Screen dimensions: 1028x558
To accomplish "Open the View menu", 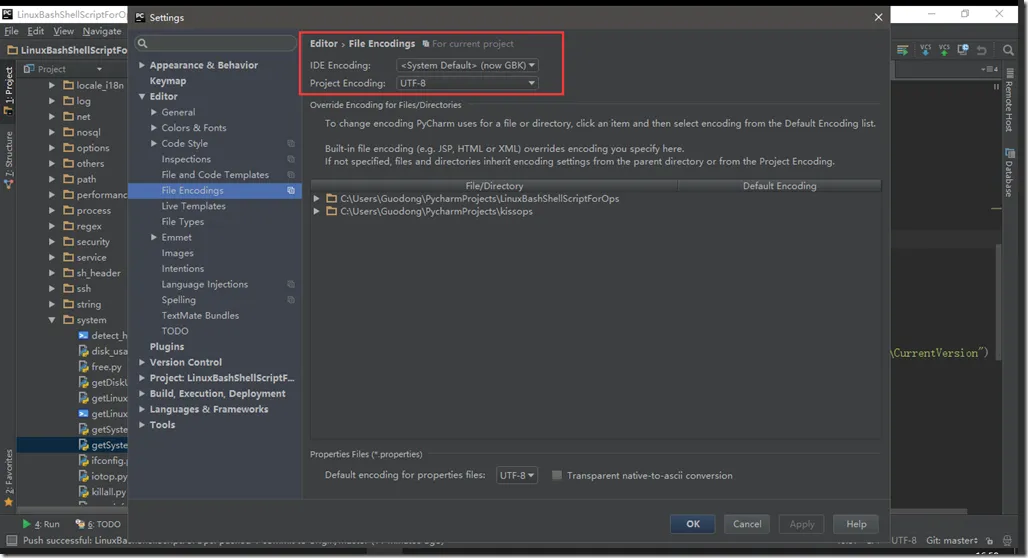I will [64, 31].
